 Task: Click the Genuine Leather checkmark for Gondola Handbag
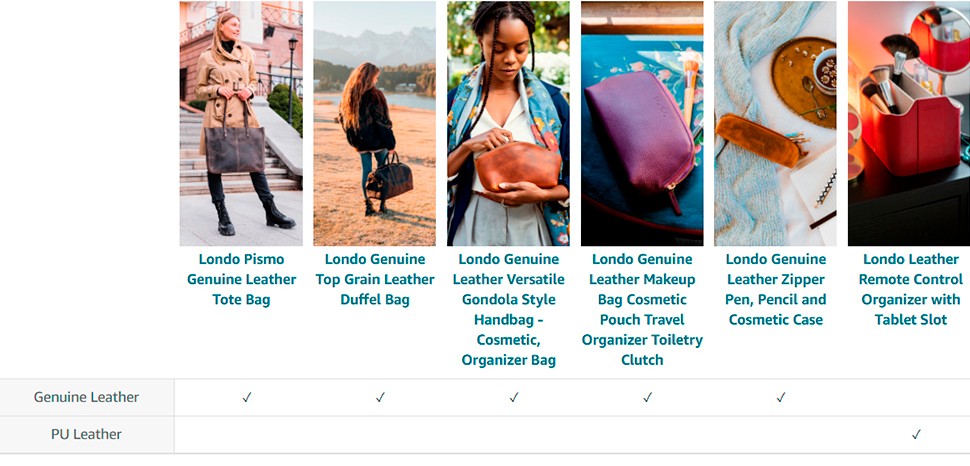click(x=514, y=397)
